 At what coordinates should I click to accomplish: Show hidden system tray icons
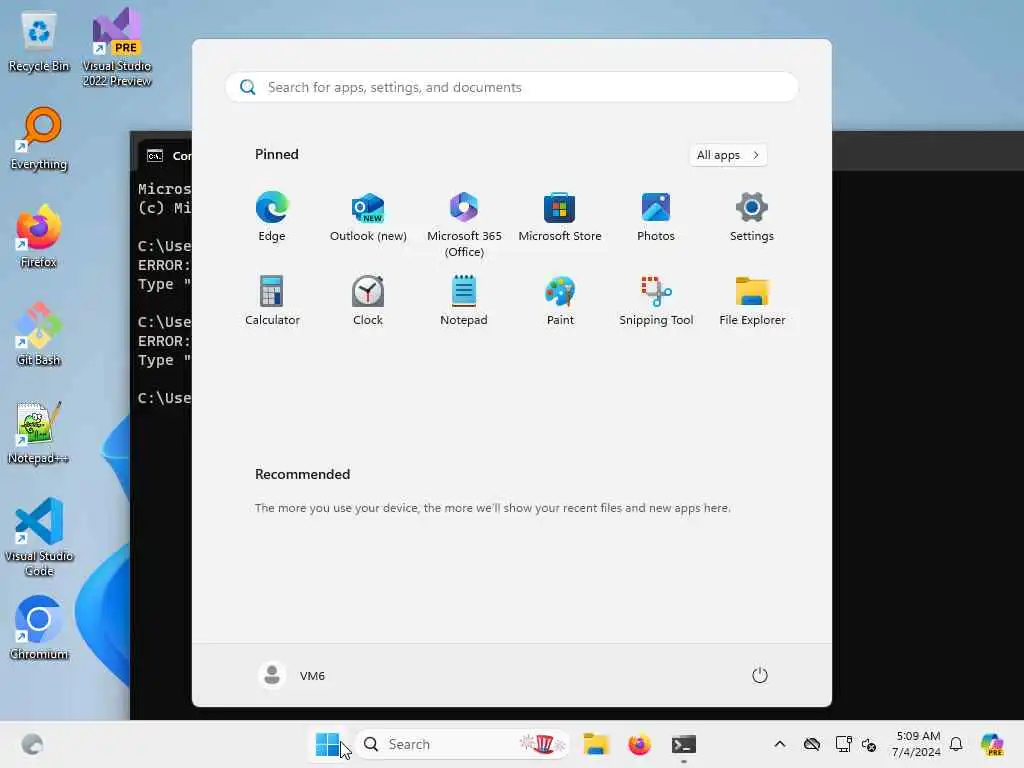click(780, 744)
